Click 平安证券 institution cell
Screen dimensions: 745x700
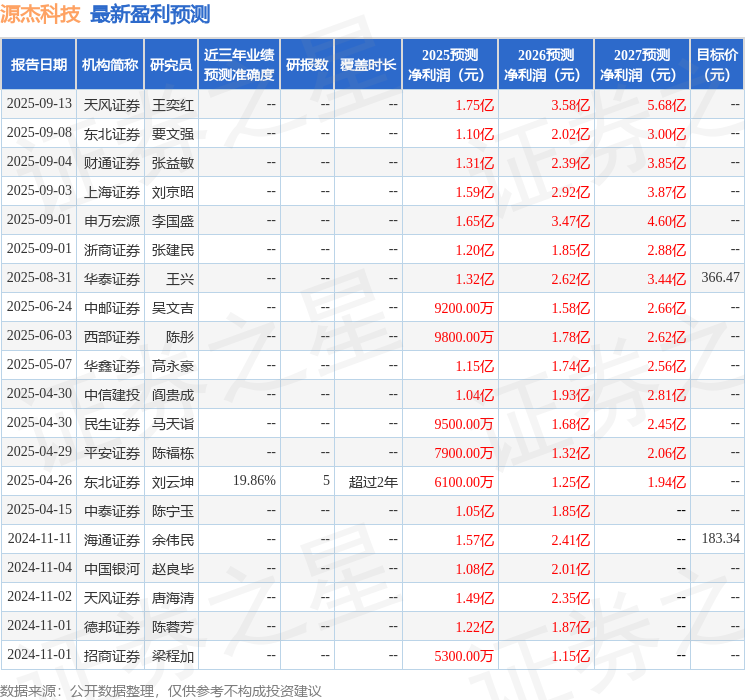(x=112, y=453)
